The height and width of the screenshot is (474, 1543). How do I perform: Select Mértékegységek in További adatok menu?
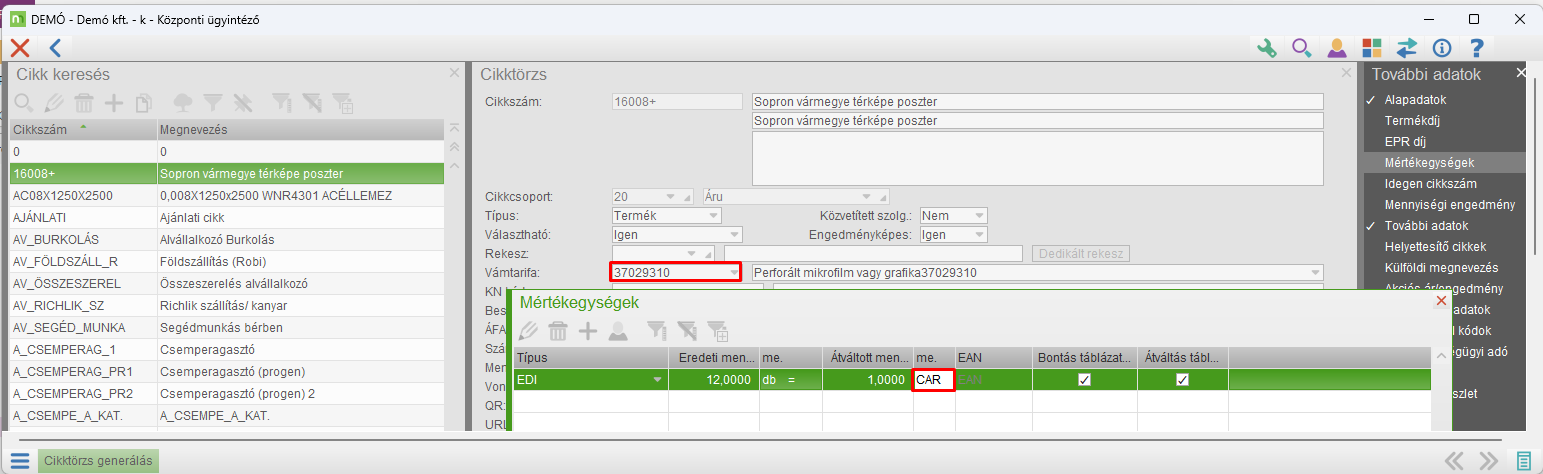[x=1429, y=162]
